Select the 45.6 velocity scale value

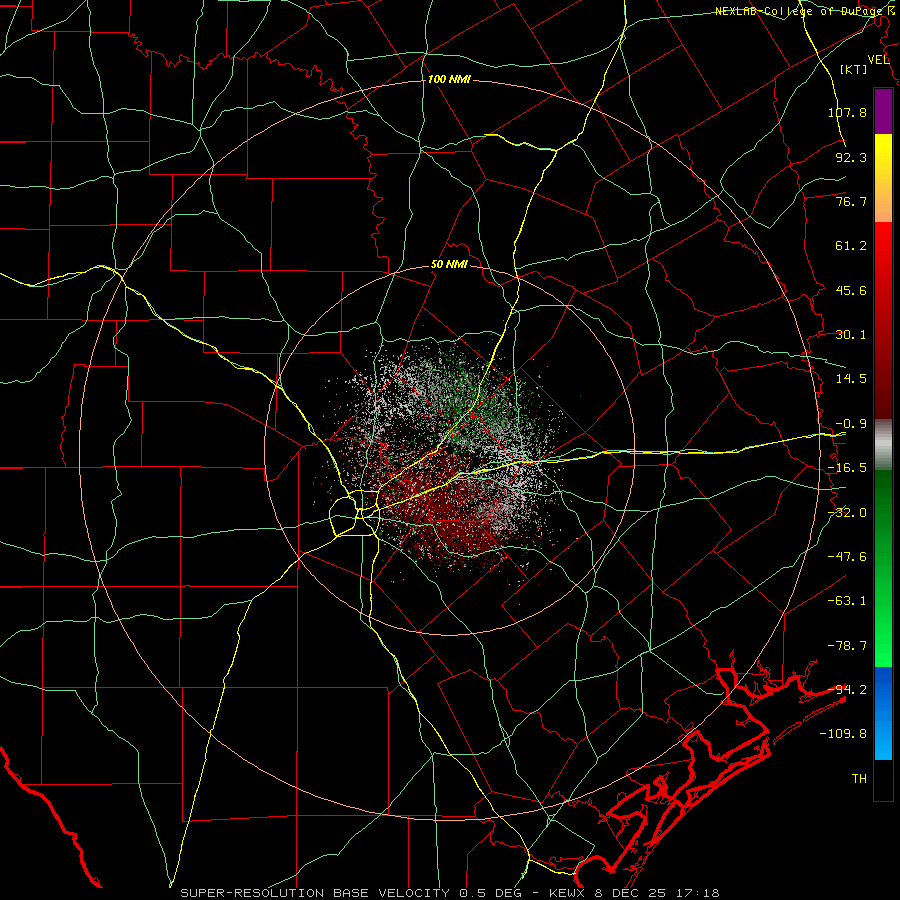[851, 290]
